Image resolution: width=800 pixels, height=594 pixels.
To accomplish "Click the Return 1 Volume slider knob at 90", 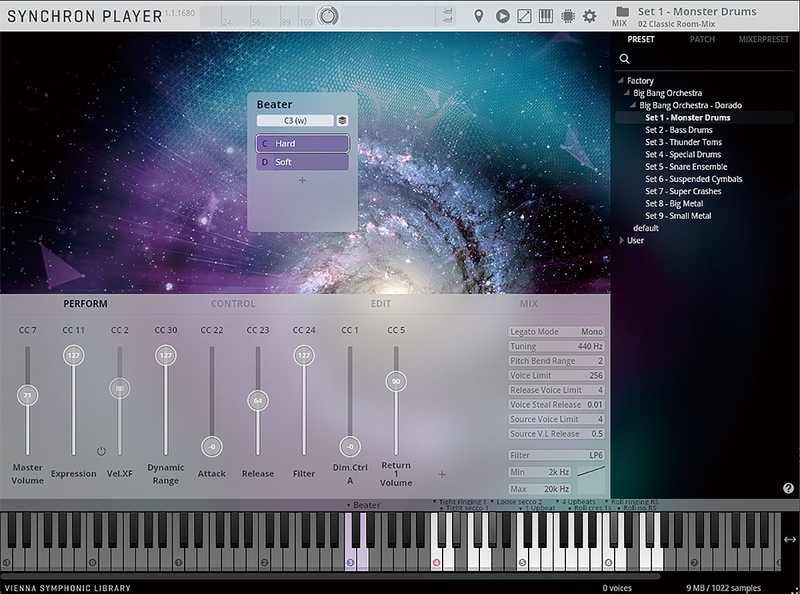I will (x=396, y=382).
